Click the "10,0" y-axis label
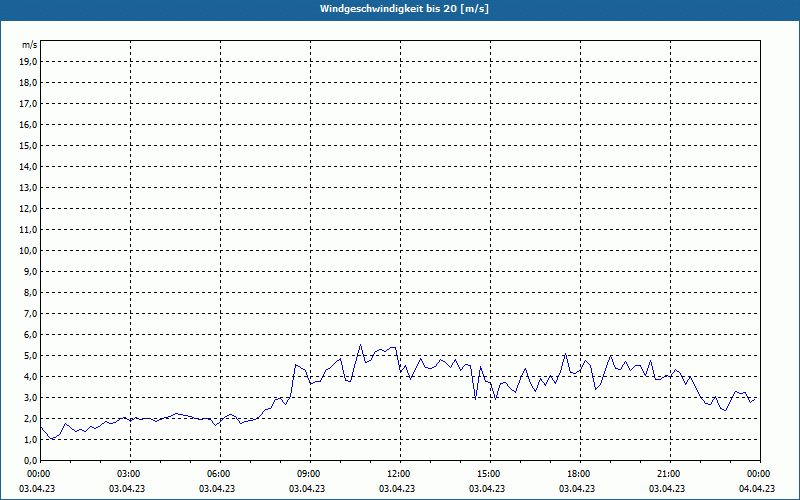 (x=28, y=251)
